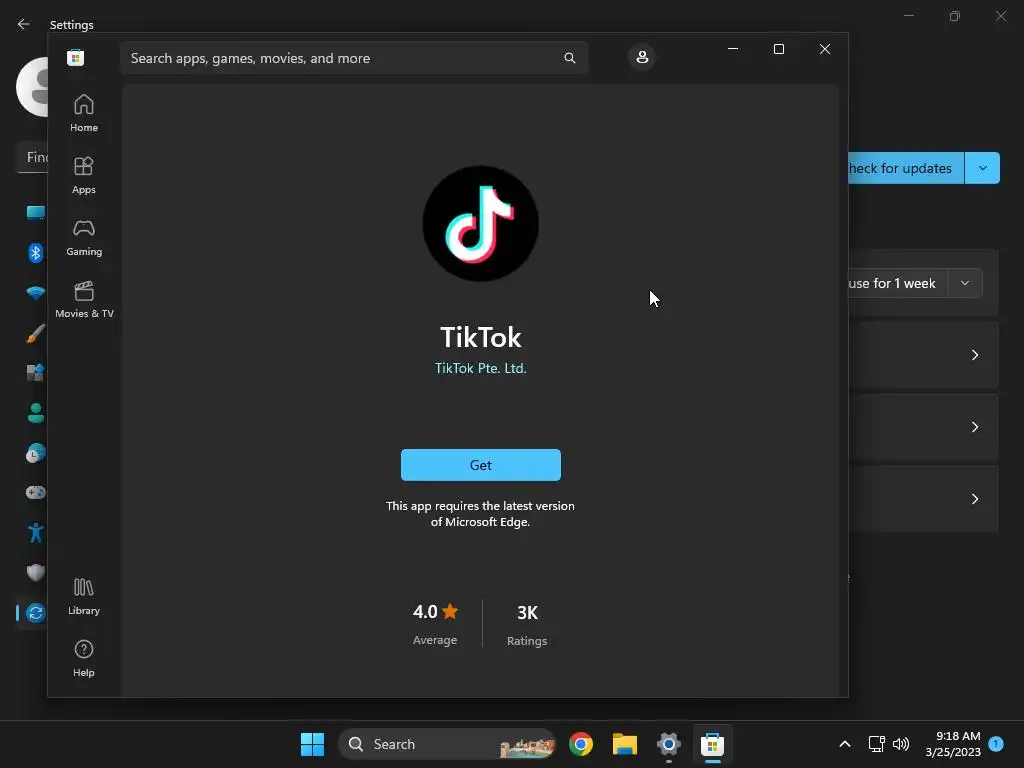Image resolution: width=1024 pixels, height=768 pixels.
Task: Open volume control in system tray
Action: 901,744
